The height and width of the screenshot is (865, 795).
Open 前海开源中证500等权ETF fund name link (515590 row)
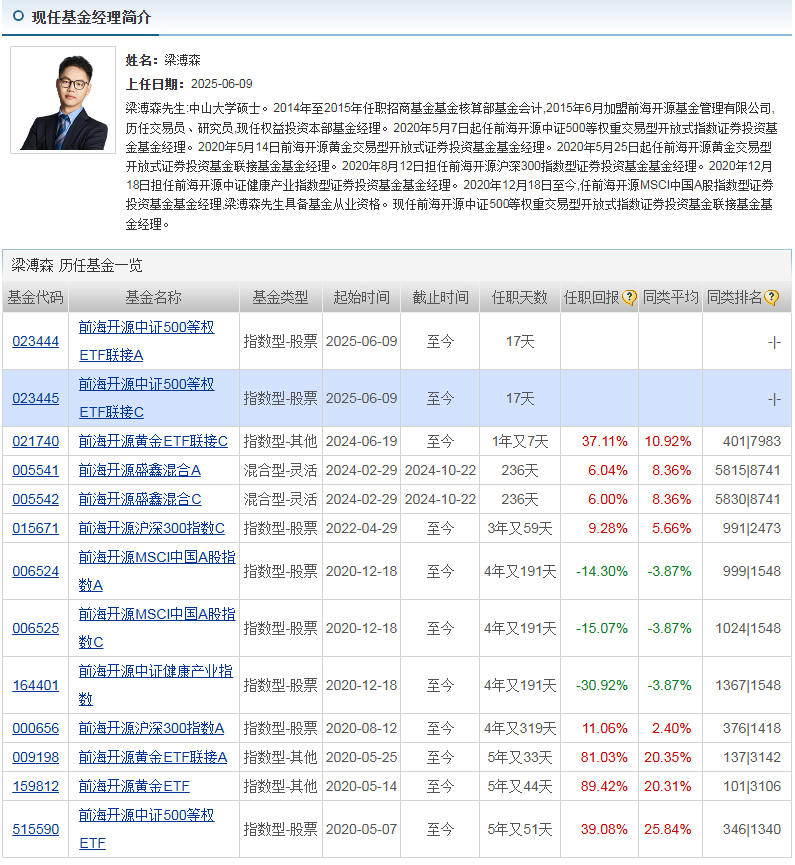point(146,829)
